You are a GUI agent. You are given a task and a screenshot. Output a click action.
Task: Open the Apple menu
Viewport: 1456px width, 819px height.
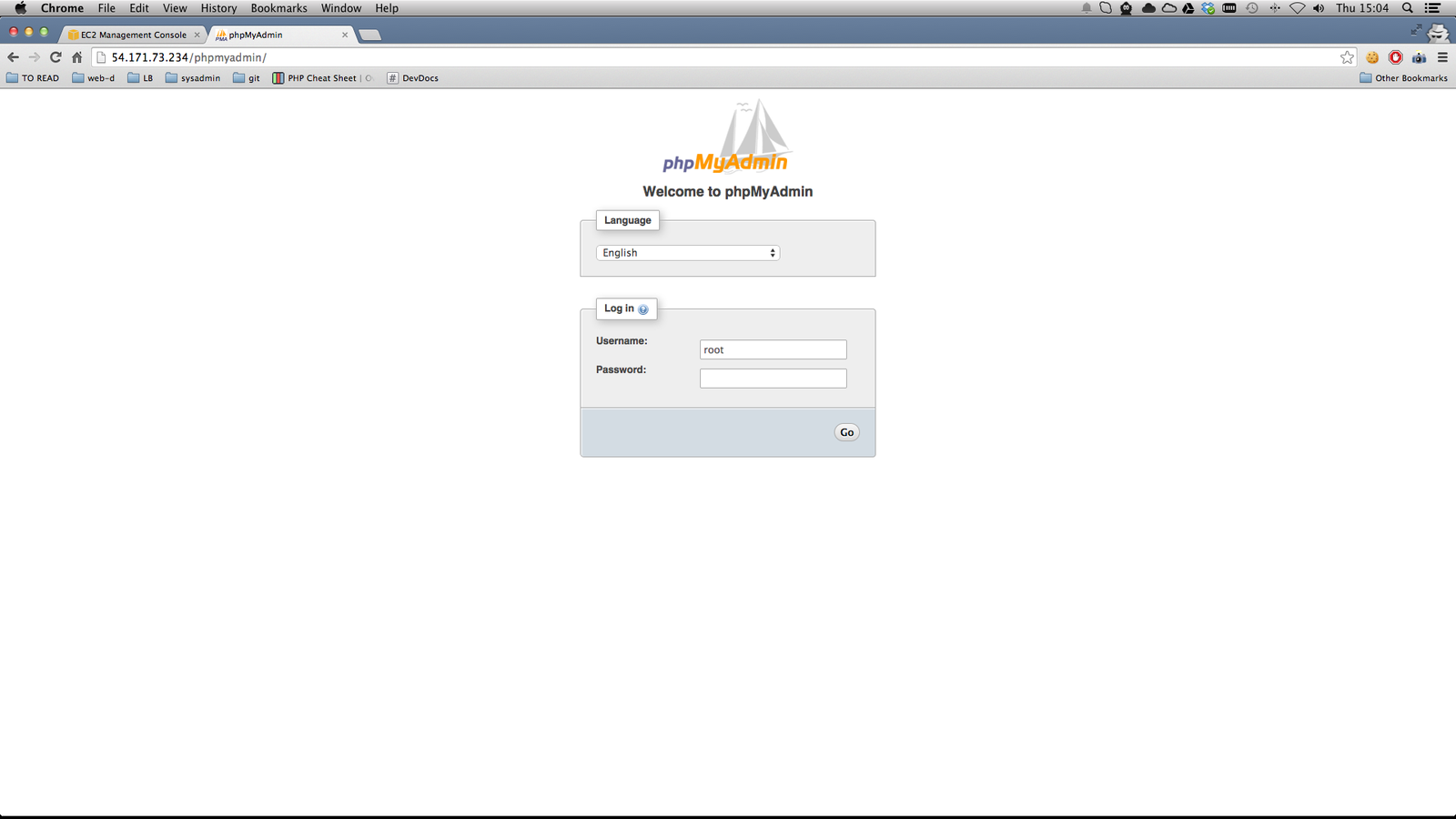[x=20, y=8]
